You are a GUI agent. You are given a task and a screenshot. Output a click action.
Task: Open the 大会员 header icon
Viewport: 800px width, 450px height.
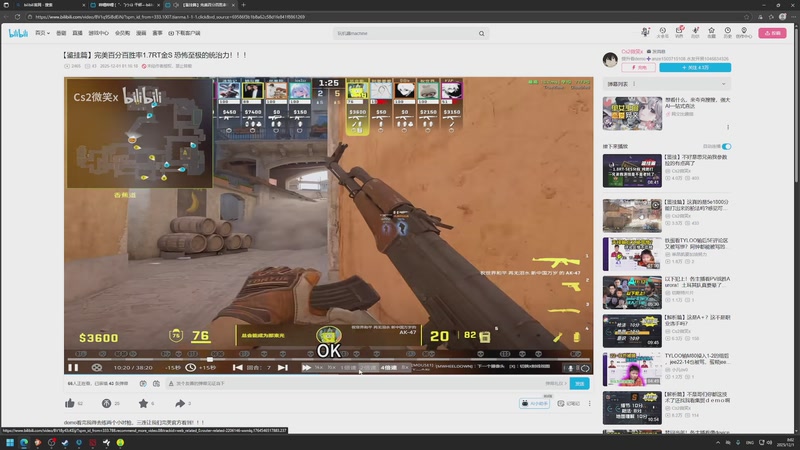pos(662,33)
